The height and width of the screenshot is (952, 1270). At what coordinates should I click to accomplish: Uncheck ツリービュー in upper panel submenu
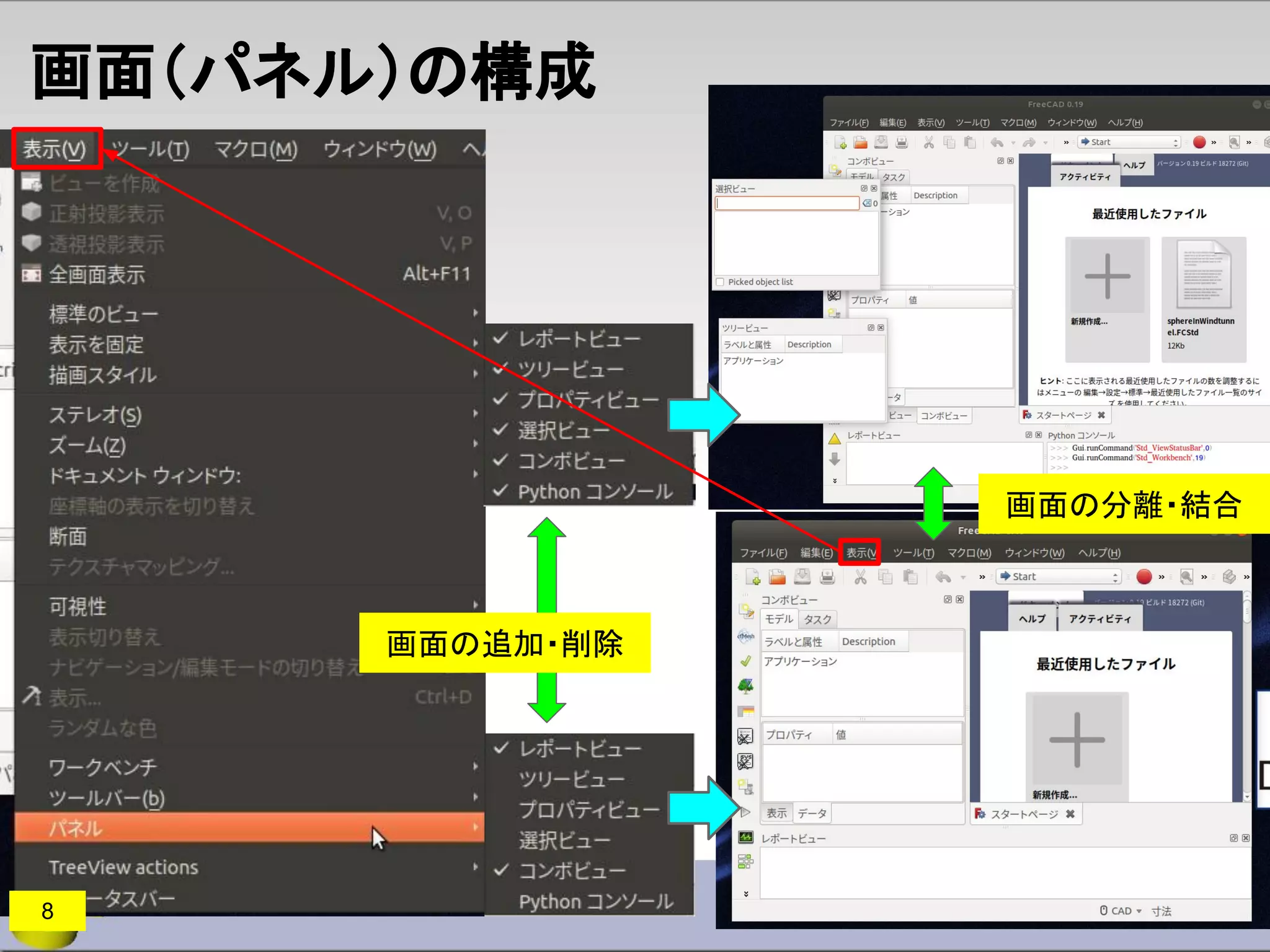570,369
